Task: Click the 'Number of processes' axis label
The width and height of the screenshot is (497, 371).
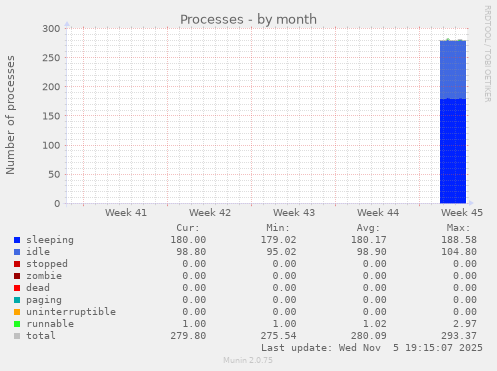Action: (10, 115)
